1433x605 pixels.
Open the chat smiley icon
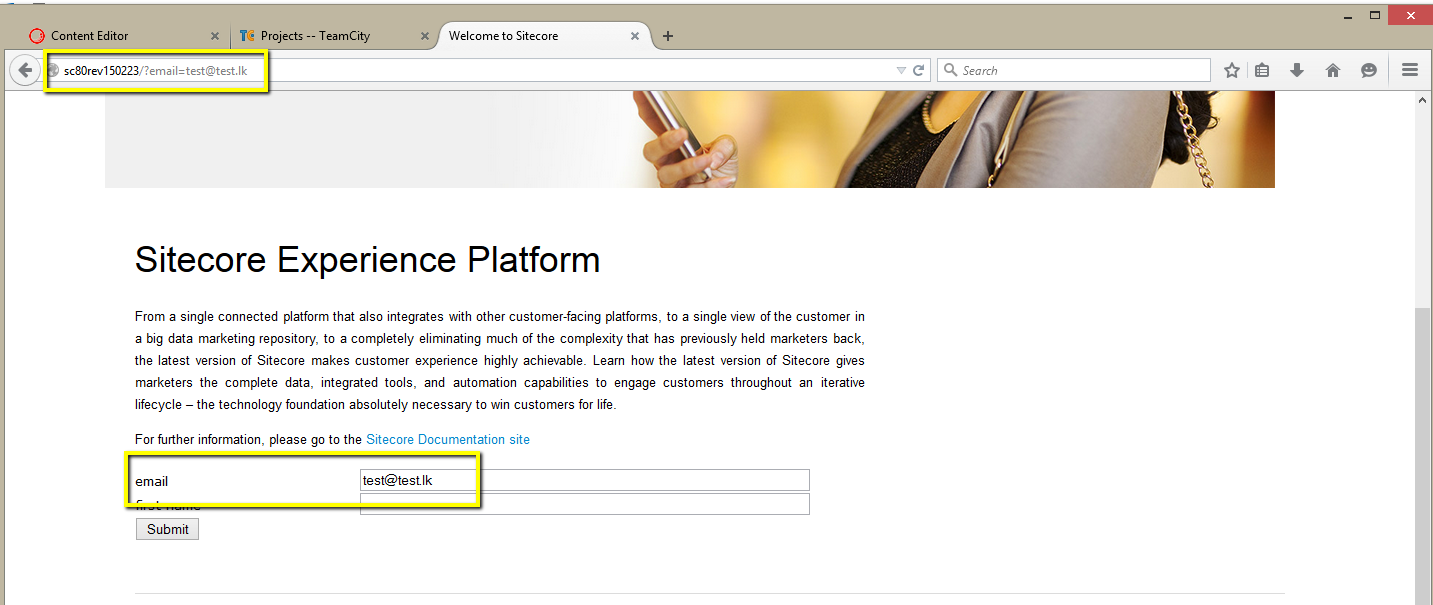tap(1369, 70)
